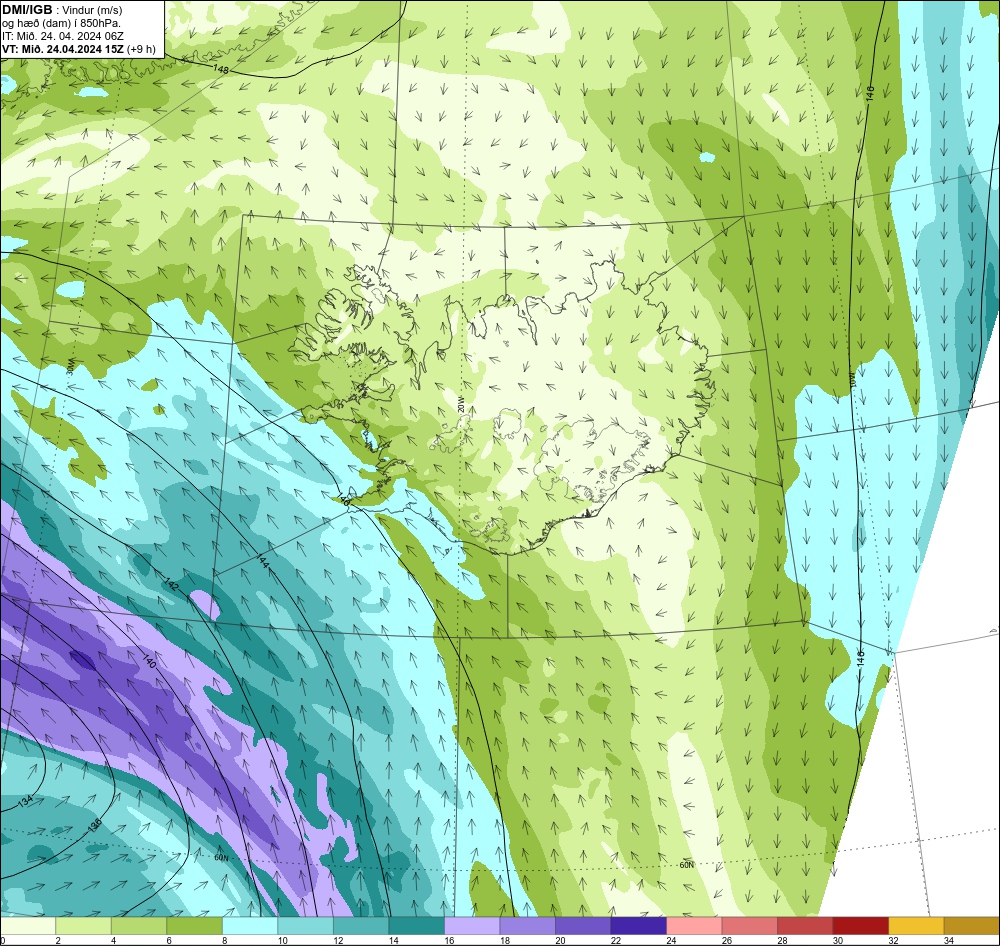The height and width of the screenshot is (946, 1000).
Task: Select legend tick label '16'
Action: [449, 940]
